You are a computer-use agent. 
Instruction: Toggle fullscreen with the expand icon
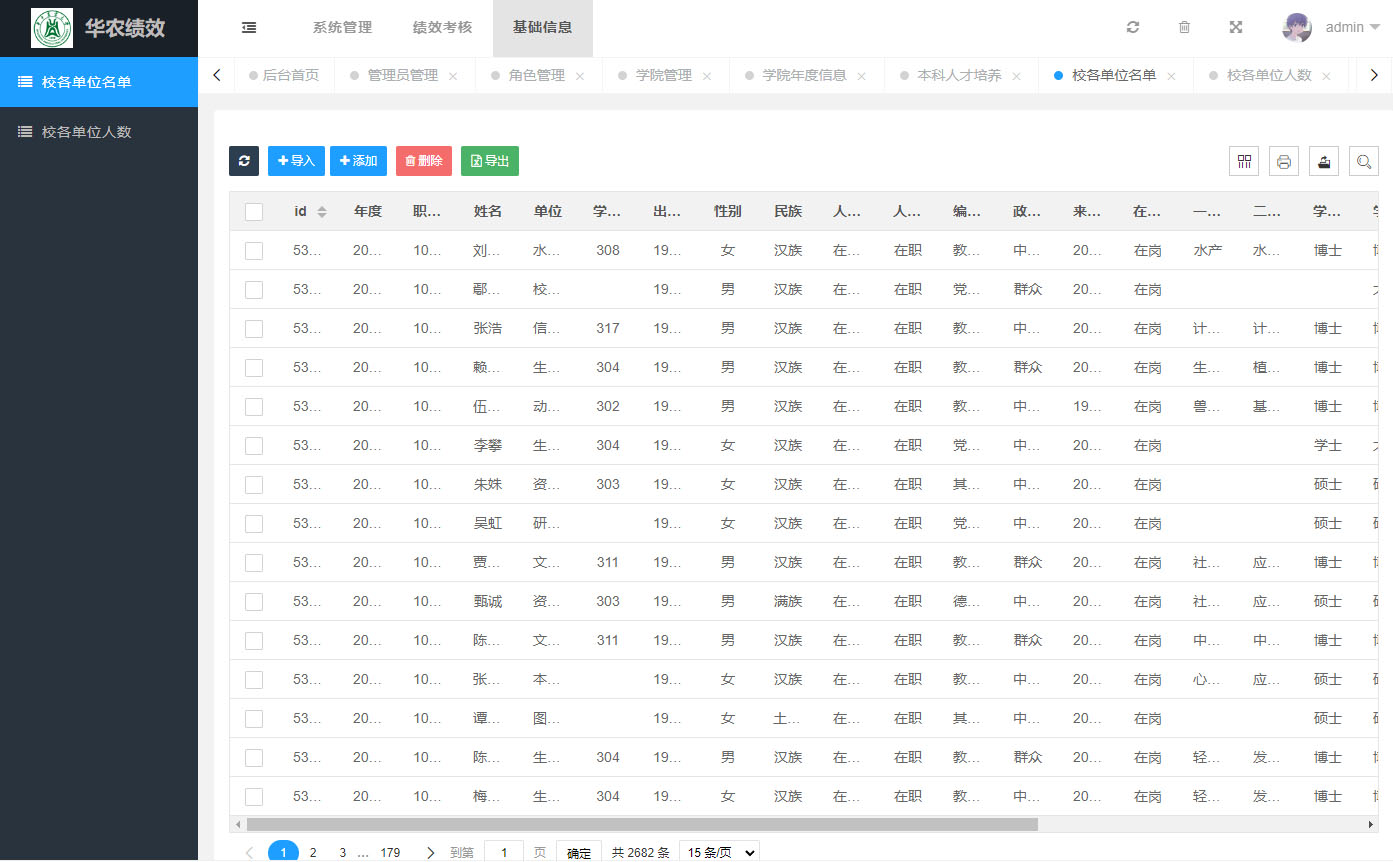(x=1236, y=28)
